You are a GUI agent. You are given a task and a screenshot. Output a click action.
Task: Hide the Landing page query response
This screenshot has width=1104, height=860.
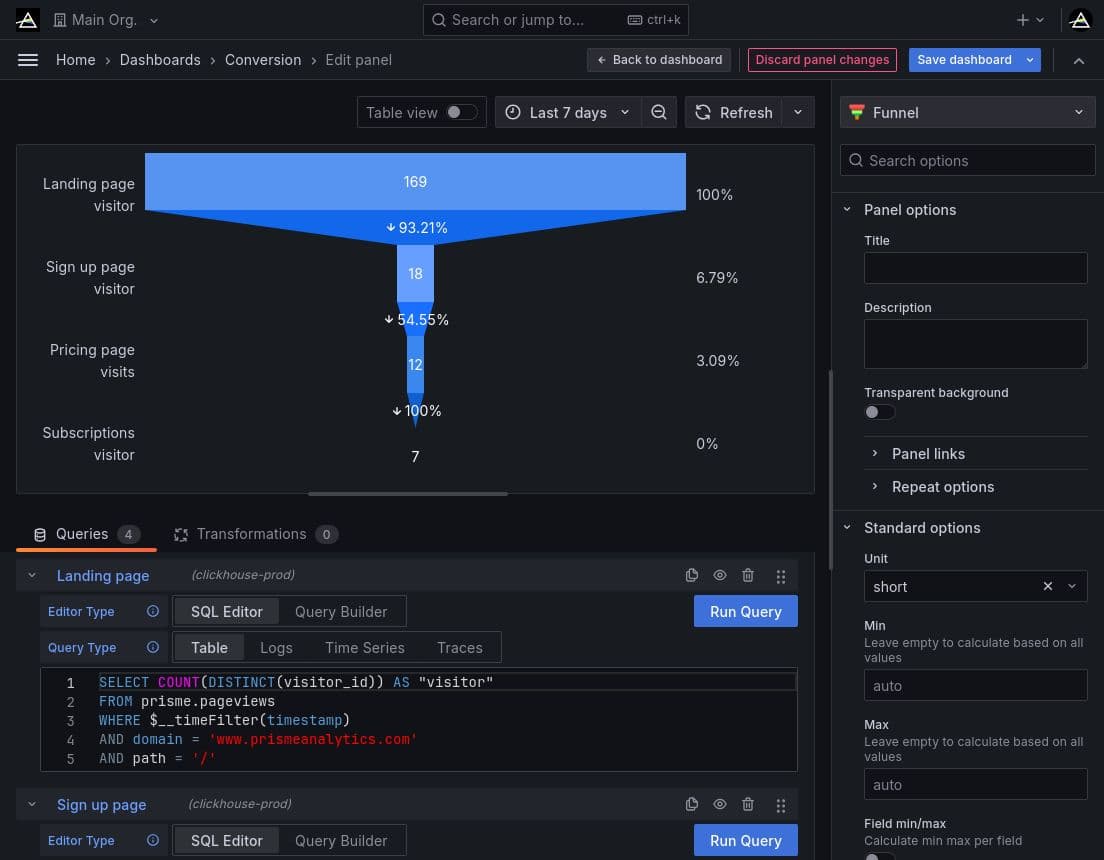(719, 576)
